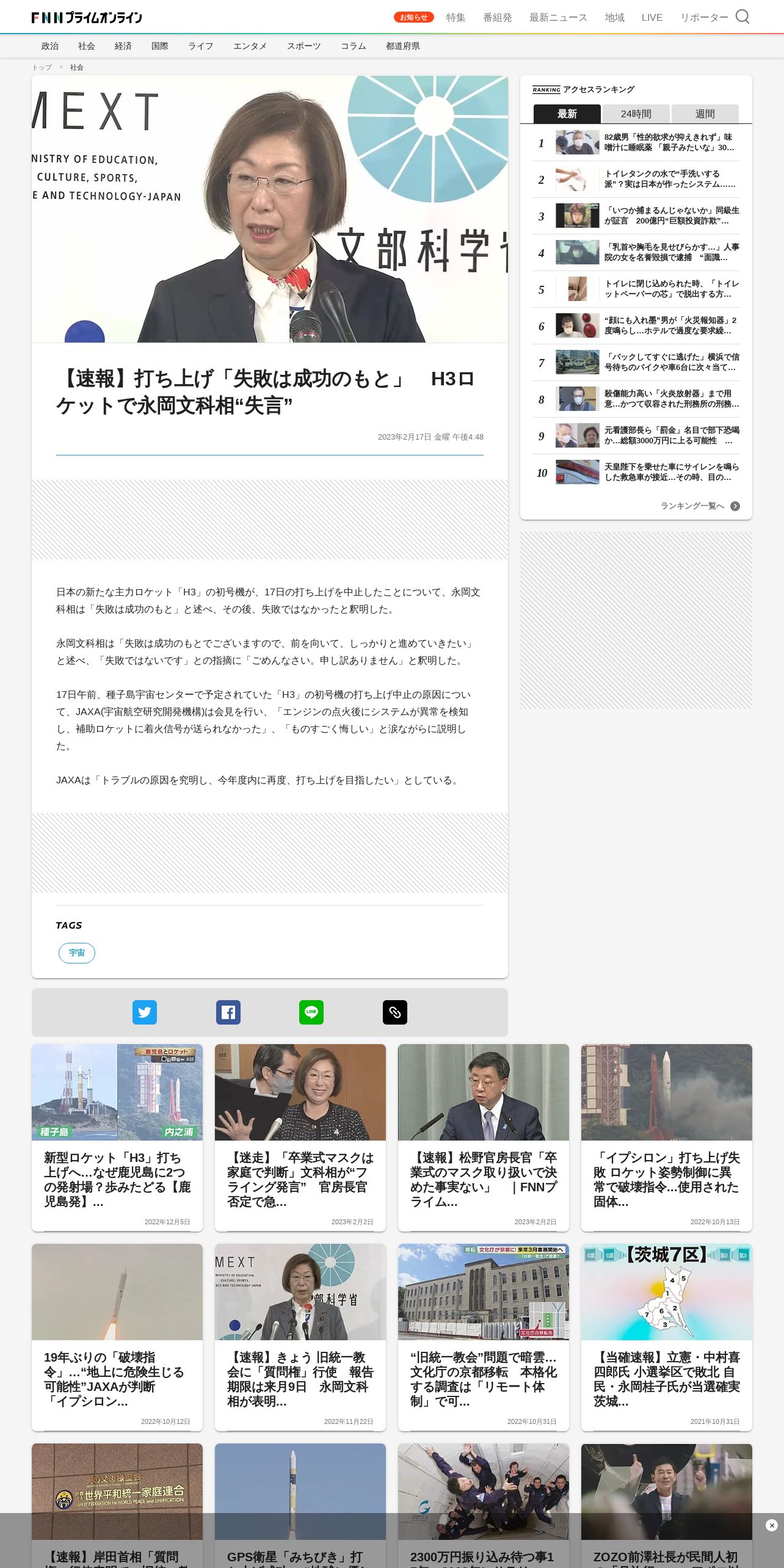Open 地域 in the top navigation
Image resolution: width=784 pixels, height=1568 pixels.
[615, 18]
